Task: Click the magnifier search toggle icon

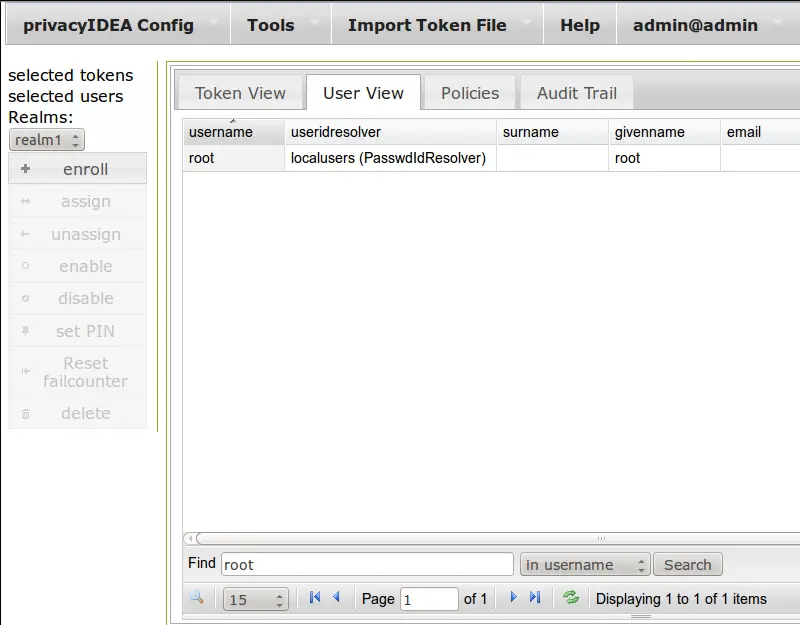Action: (x=196, y=597)
